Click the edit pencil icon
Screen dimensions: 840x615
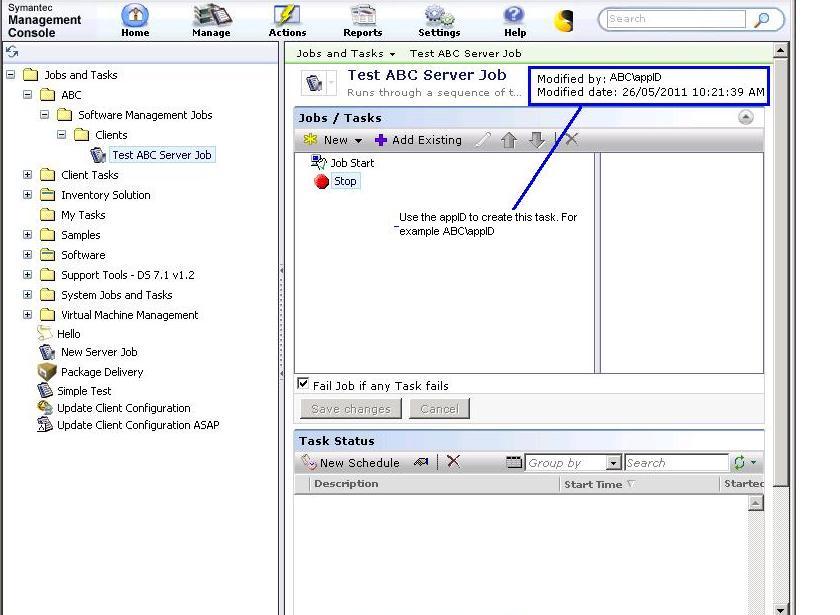483,140
